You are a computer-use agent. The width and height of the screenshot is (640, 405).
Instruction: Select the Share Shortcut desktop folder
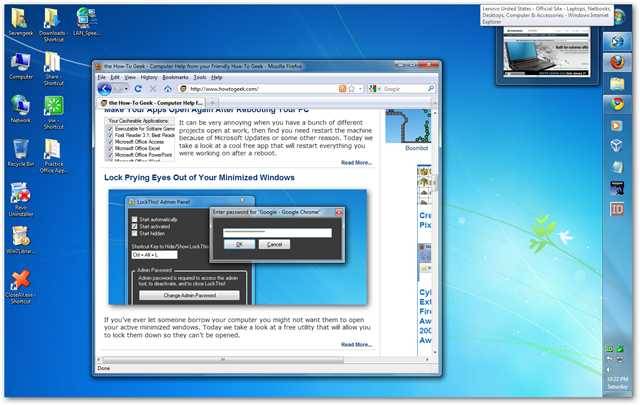point(53,69)
